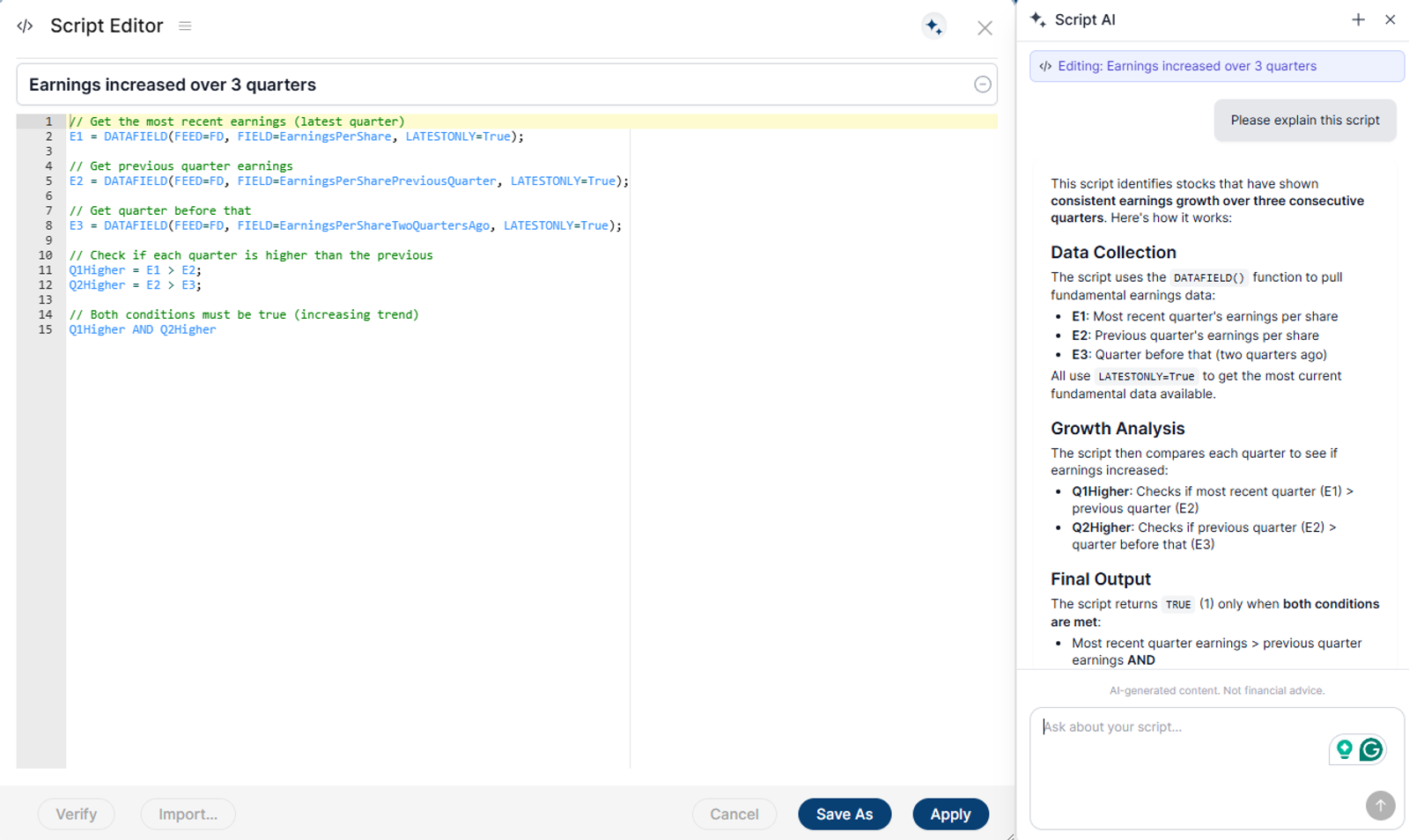Screen dimensions: 1409x840
Task: Click the 'Growth Analysis' heading
Action: click(x=1118, y=429)
